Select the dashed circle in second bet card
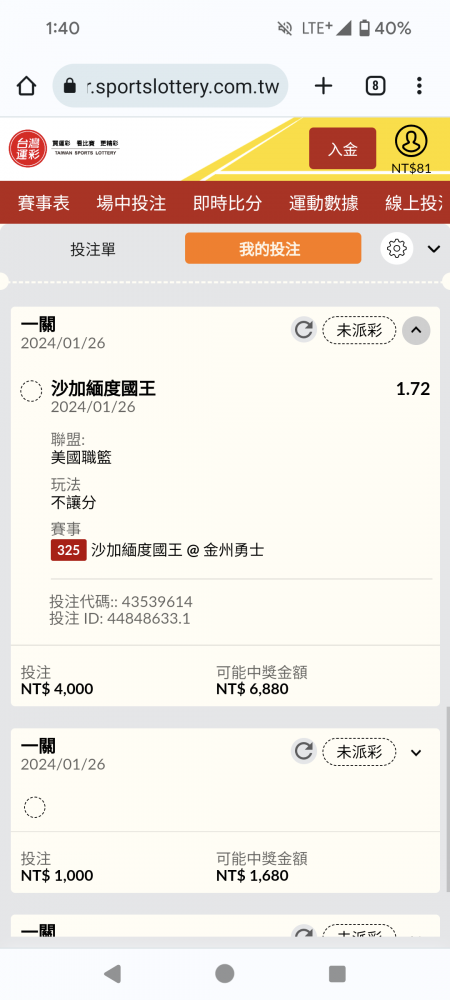The width and height of the screenshot is (450, 1000). [x=34, y=807]
